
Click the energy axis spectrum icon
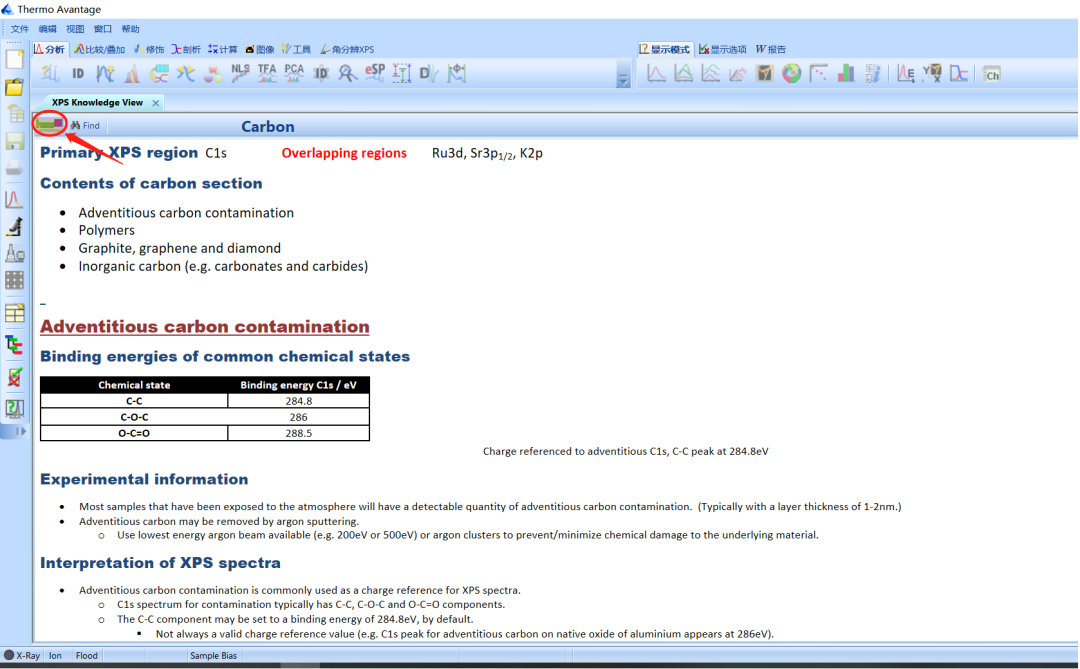tap(906, 73)
